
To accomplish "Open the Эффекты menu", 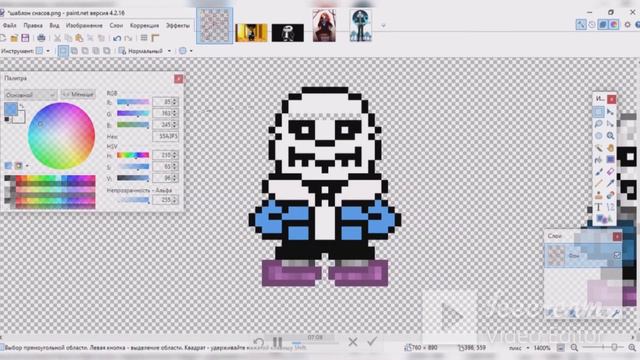I will [178, 25].
